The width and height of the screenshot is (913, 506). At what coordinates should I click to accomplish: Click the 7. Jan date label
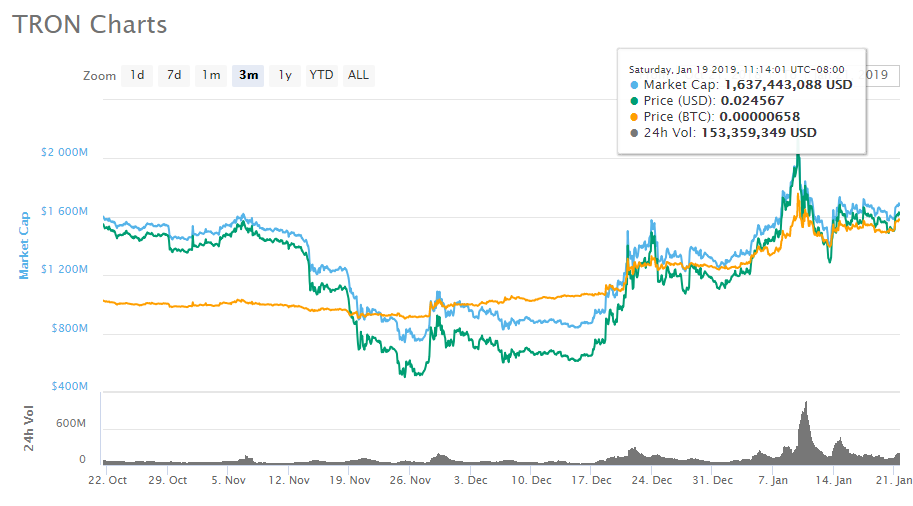coord(773,480)
